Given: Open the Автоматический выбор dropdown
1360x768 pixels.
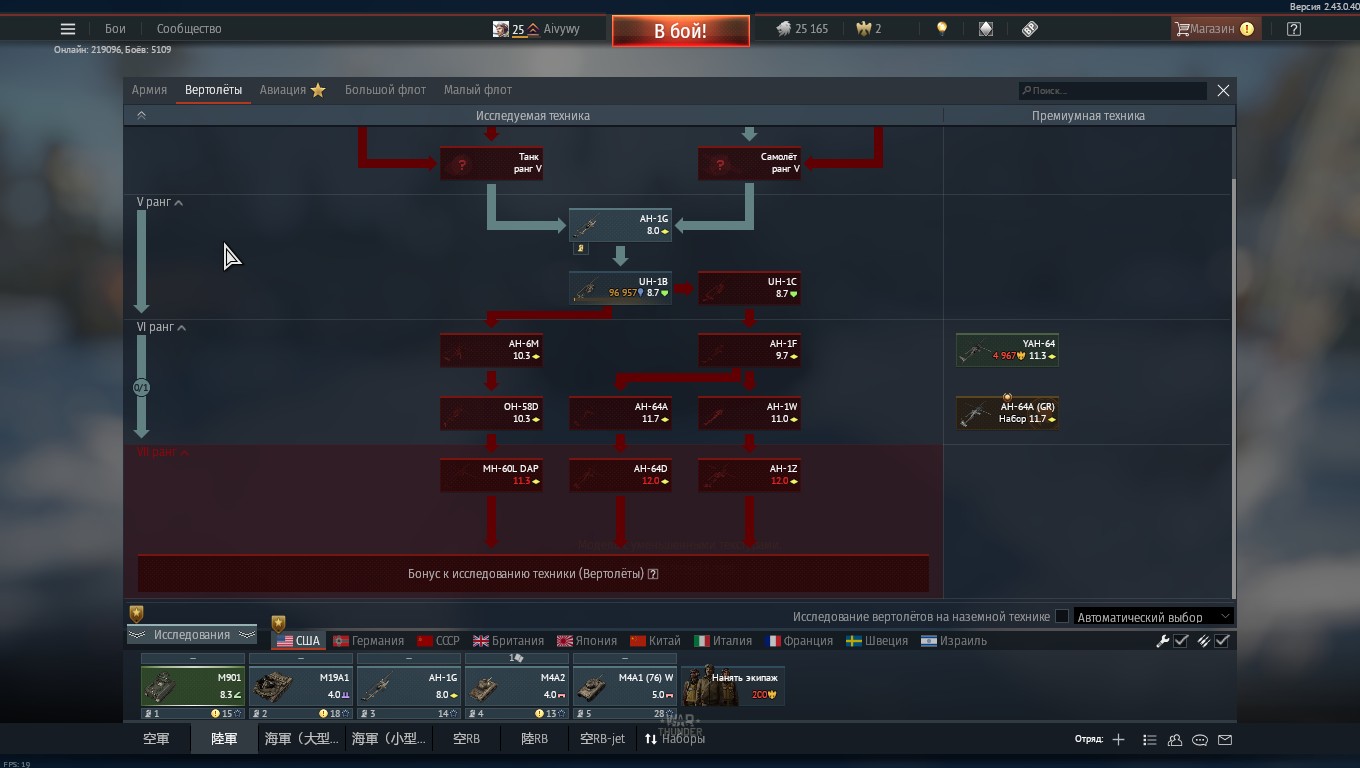Looking at the screenshot, I should [x=1153, y=617].
